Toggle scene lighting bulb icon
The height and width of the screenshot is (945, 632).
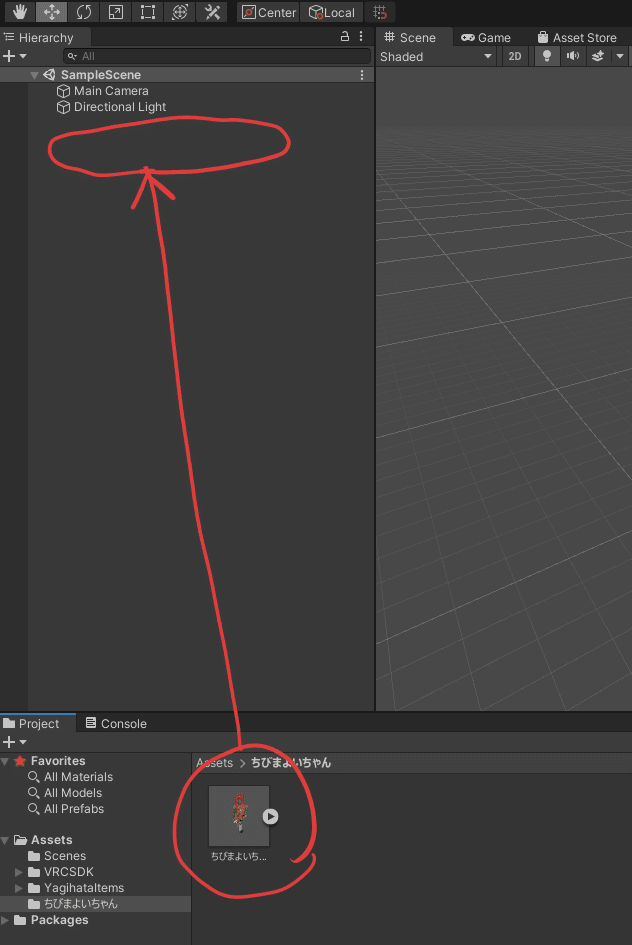546,57
